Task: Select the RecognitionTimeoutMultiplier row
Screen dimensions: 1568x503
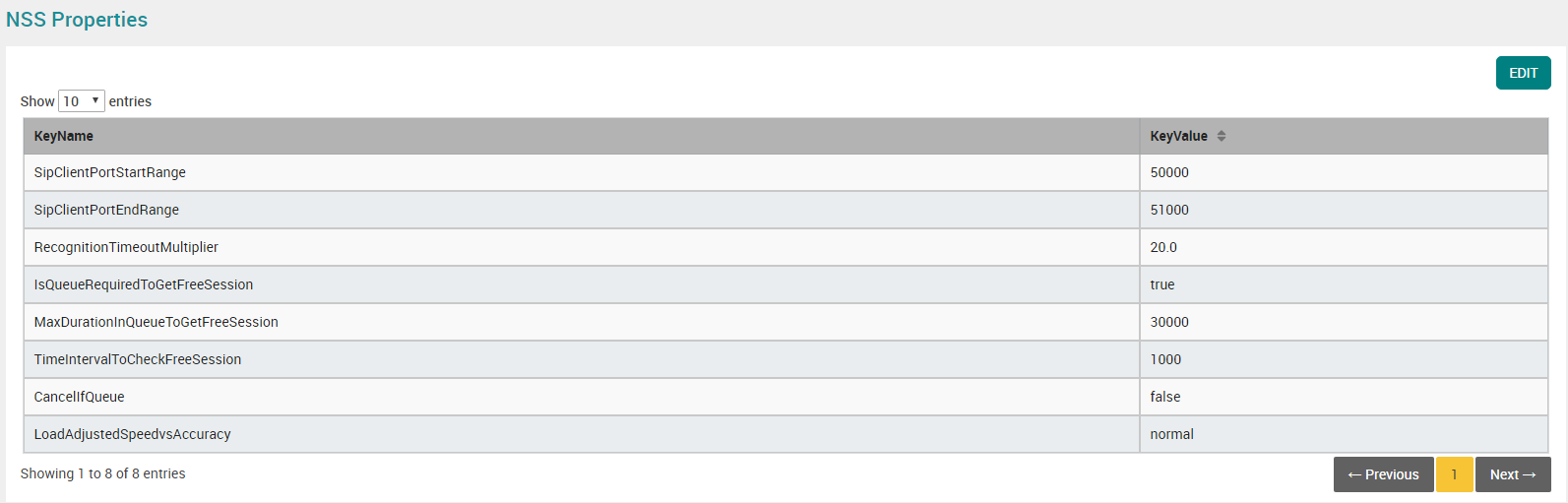Action: [785, 247]
